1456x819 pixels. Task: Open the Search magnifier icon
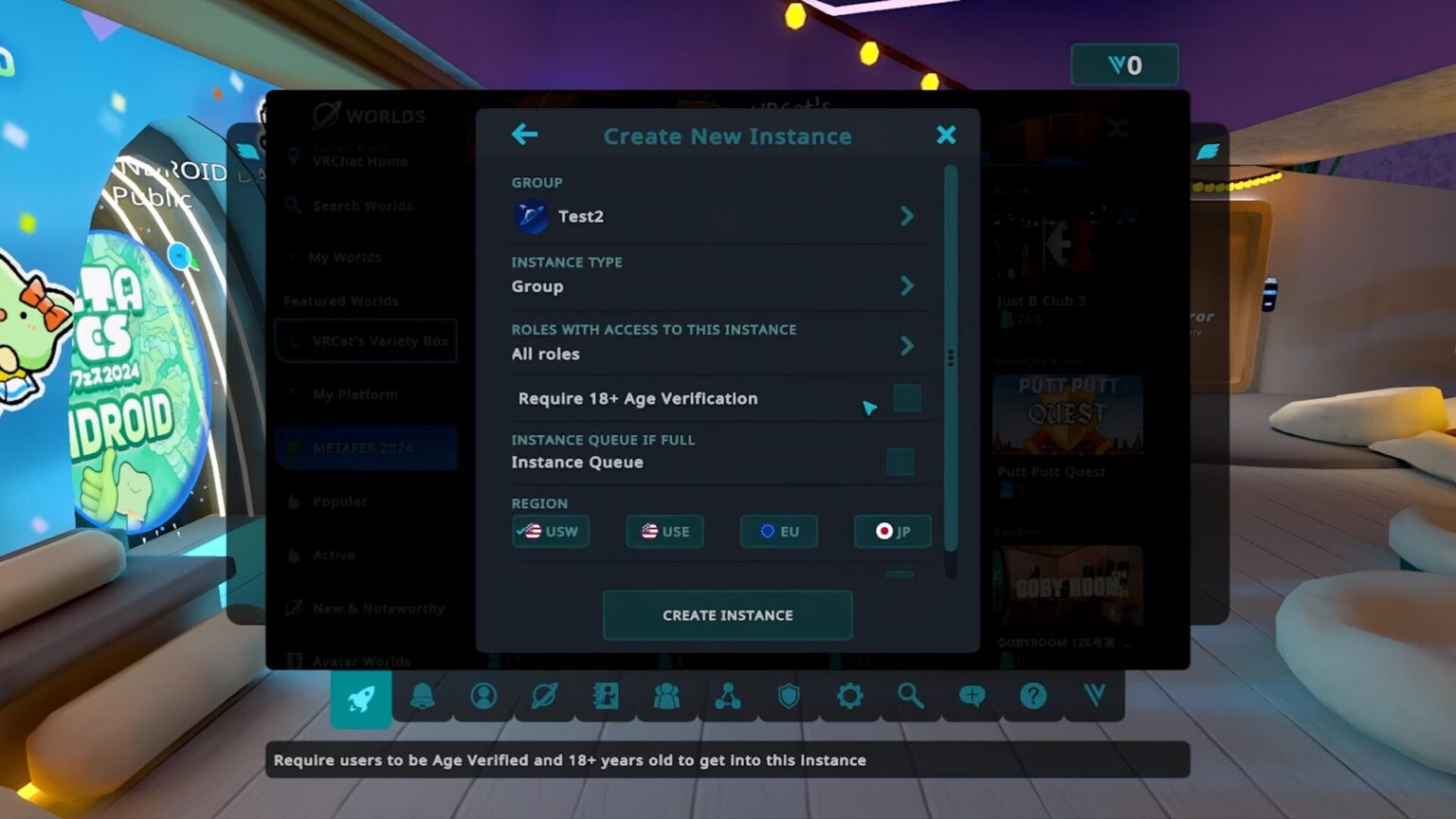[x=911, y=697]
